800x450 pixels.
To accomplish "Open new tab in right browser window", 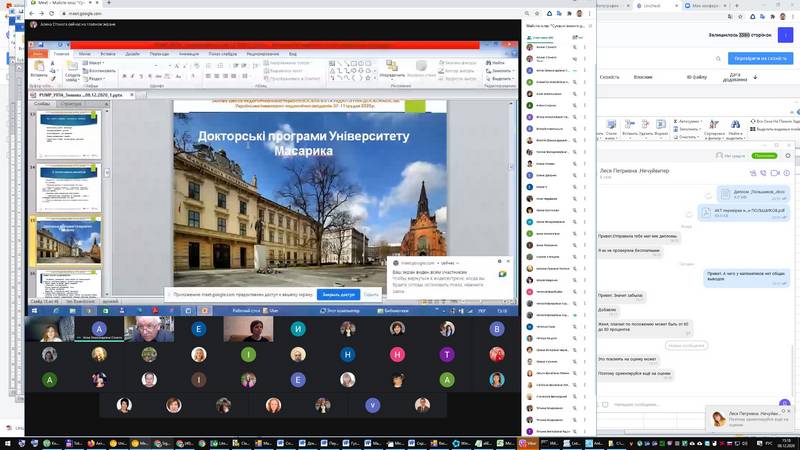I will [736, 6].
